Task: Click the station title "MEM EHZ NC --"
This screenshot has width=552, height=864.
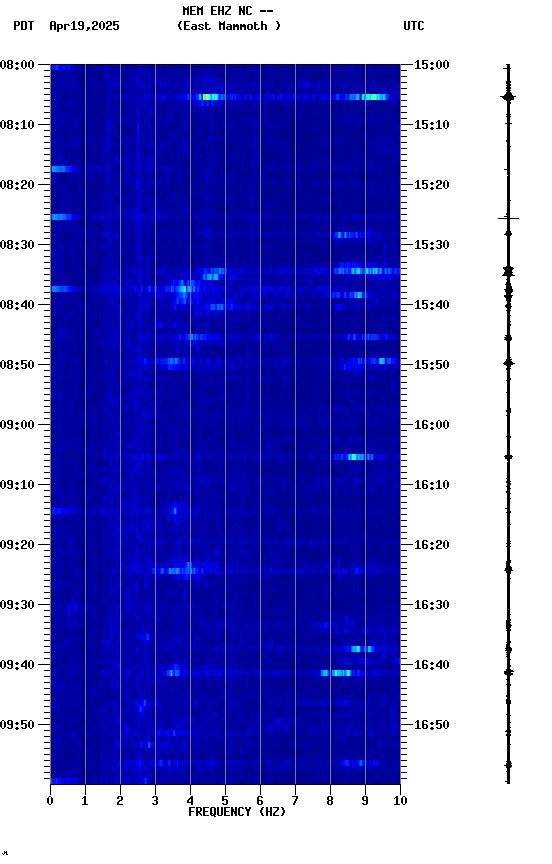Action: 228,11
